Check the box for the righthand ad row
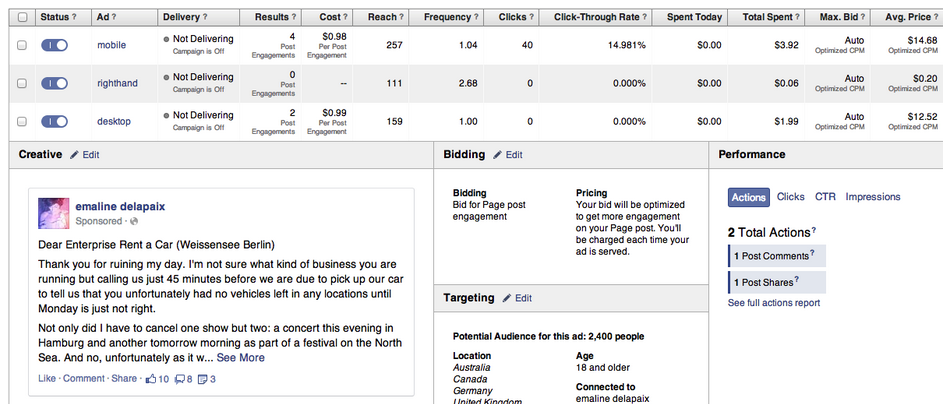Image resolution: width=949 pixels, height=405 pixels. click(x=22, y=84)
